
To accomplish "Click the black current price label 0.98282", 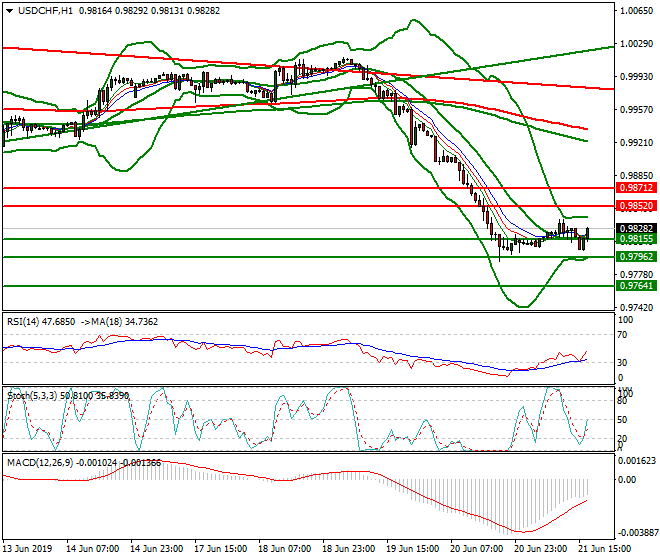I will point(636,229).
